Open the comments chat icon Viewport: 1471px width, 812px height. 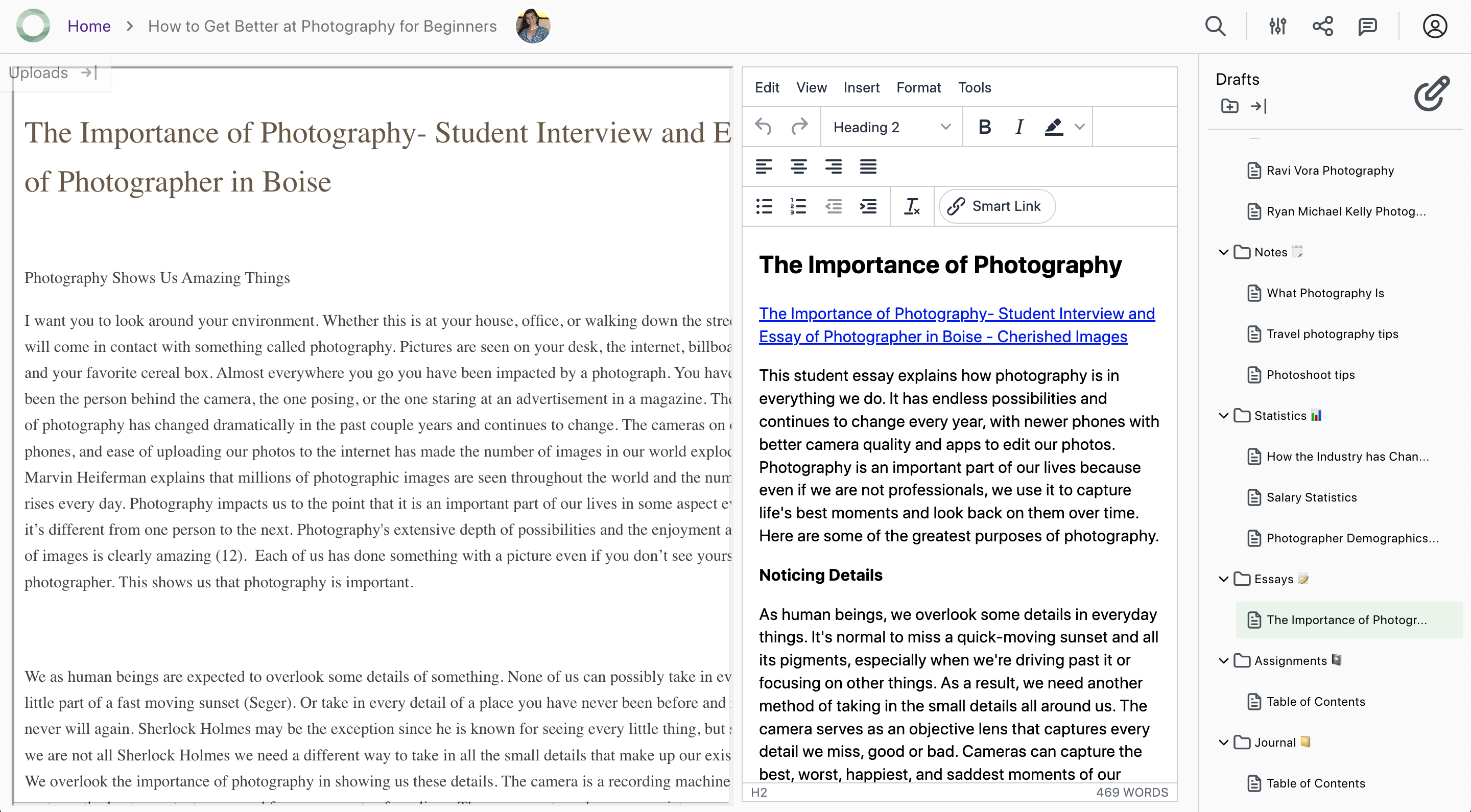pyautogui.click(x=1368, y=26)
